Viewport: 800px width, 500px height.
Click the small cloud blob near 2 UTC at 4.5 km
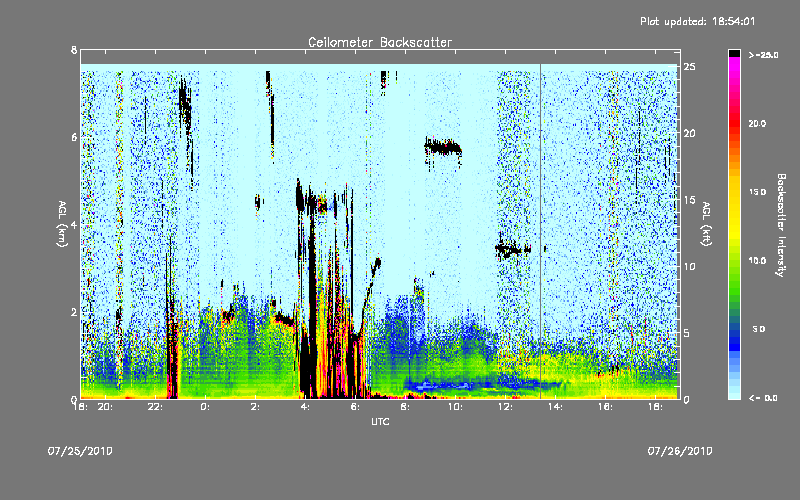[x=258, y=202]
